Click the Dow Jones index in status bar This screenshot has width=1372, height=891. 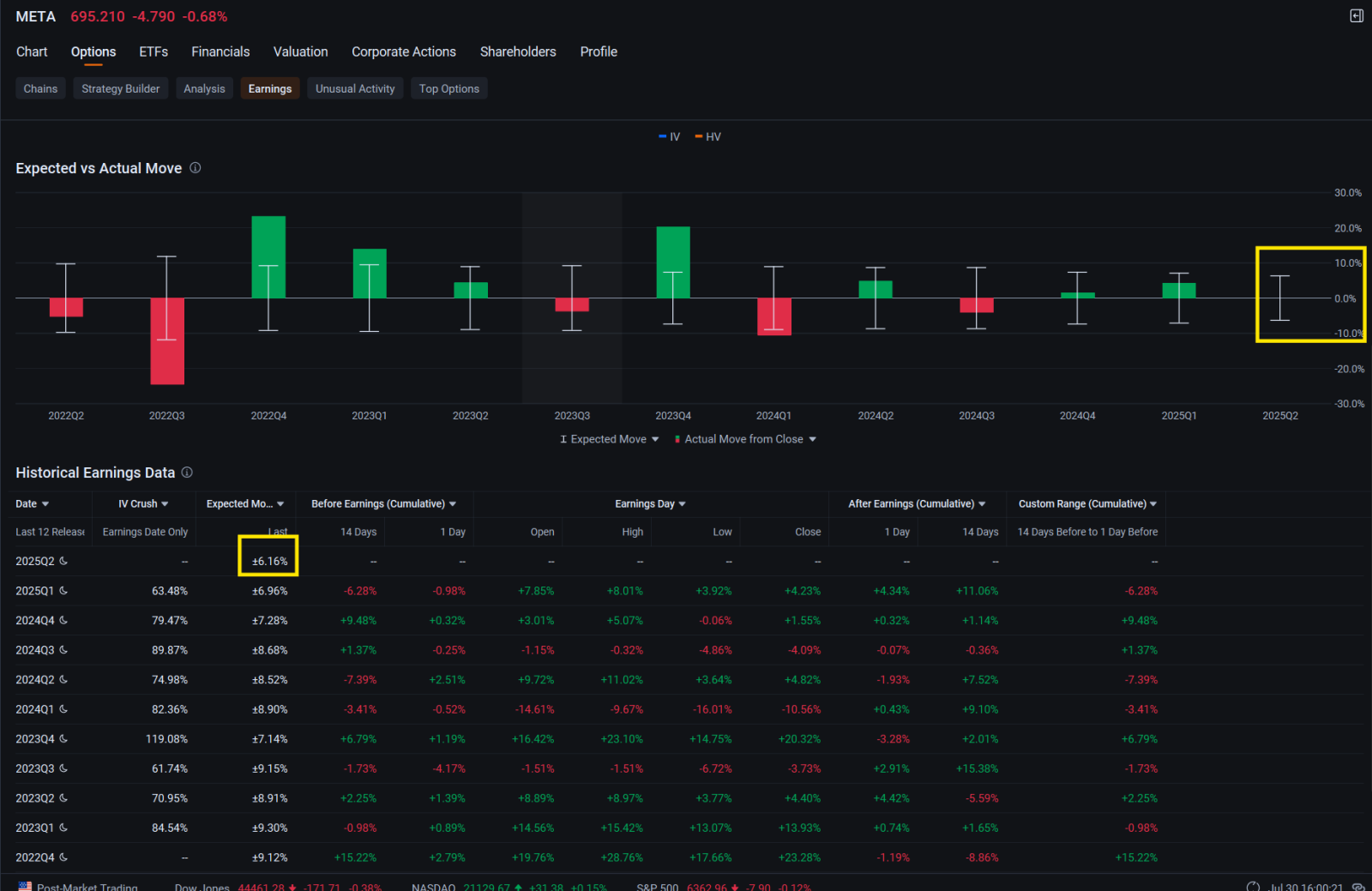click(x=278, y=887)
